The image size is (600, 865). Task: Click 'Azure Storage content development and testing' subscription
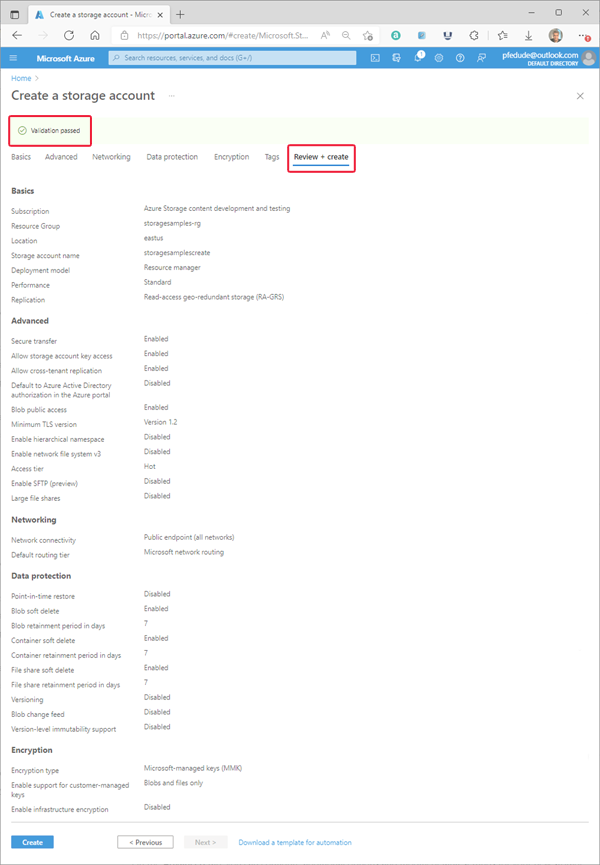217,209
